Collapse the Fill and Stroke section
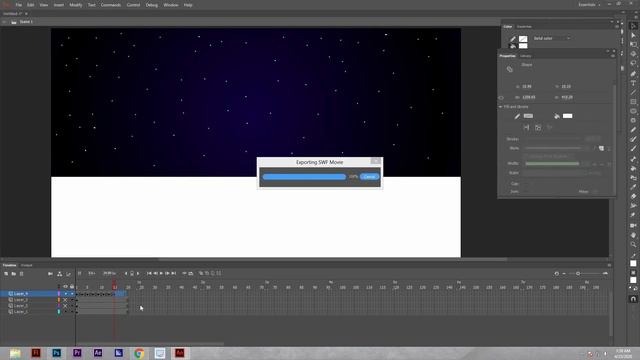This screenshot has height=360, width=640. [501, 107]
